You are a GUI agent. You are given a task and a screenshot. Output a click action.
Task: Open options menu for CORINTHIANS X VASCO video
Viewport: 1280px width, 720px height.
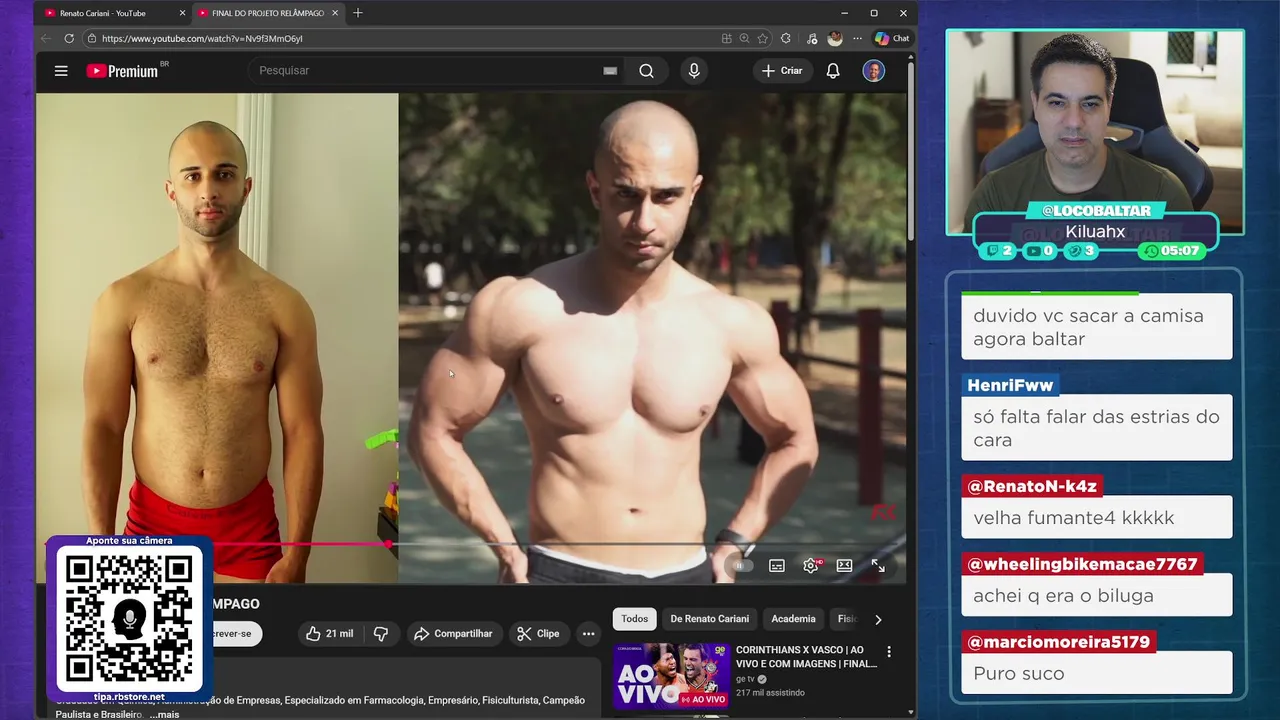coord(889,652)
